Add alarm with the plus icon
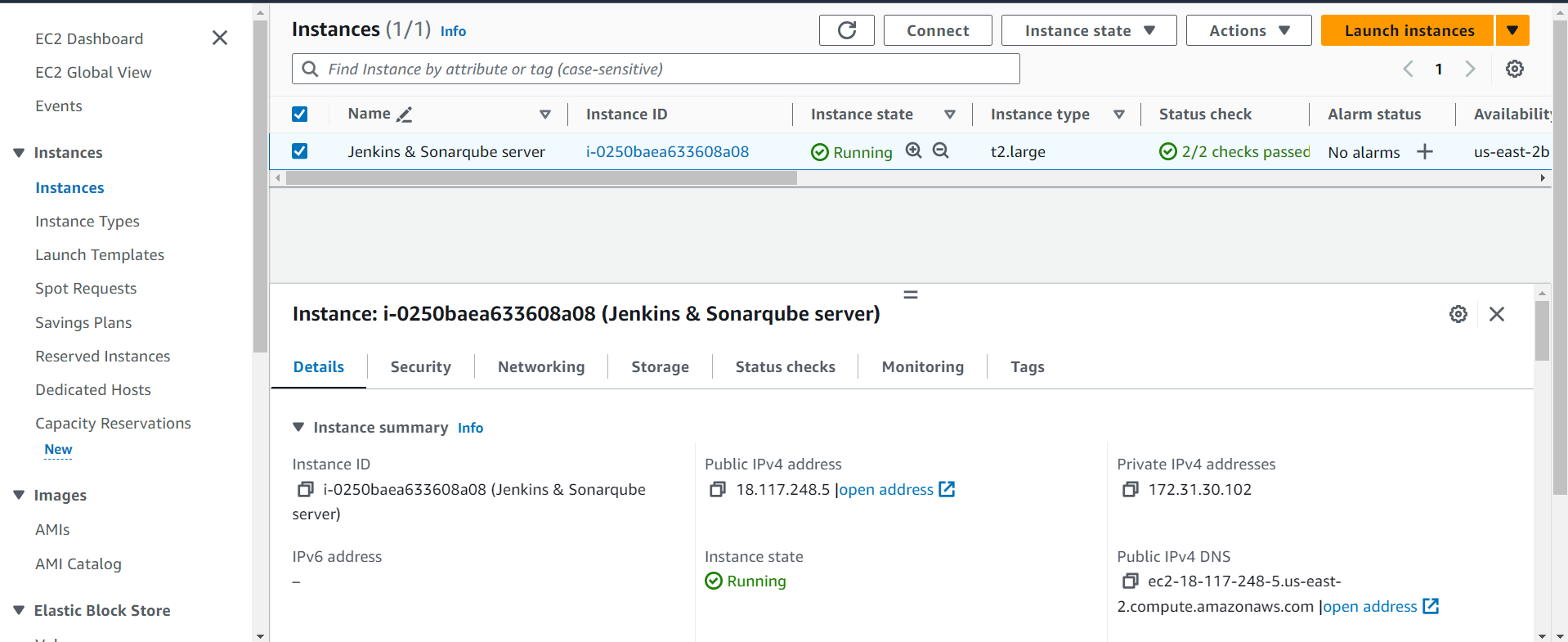Screen dimensions: 1568x642 [x=1425, y=151]
